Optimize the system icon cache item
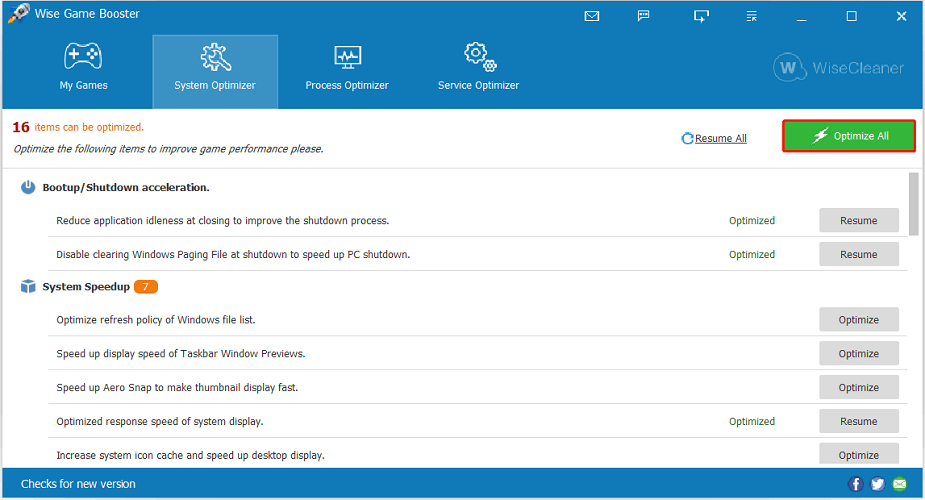The image size is (925, 500). tap(859, 455)
